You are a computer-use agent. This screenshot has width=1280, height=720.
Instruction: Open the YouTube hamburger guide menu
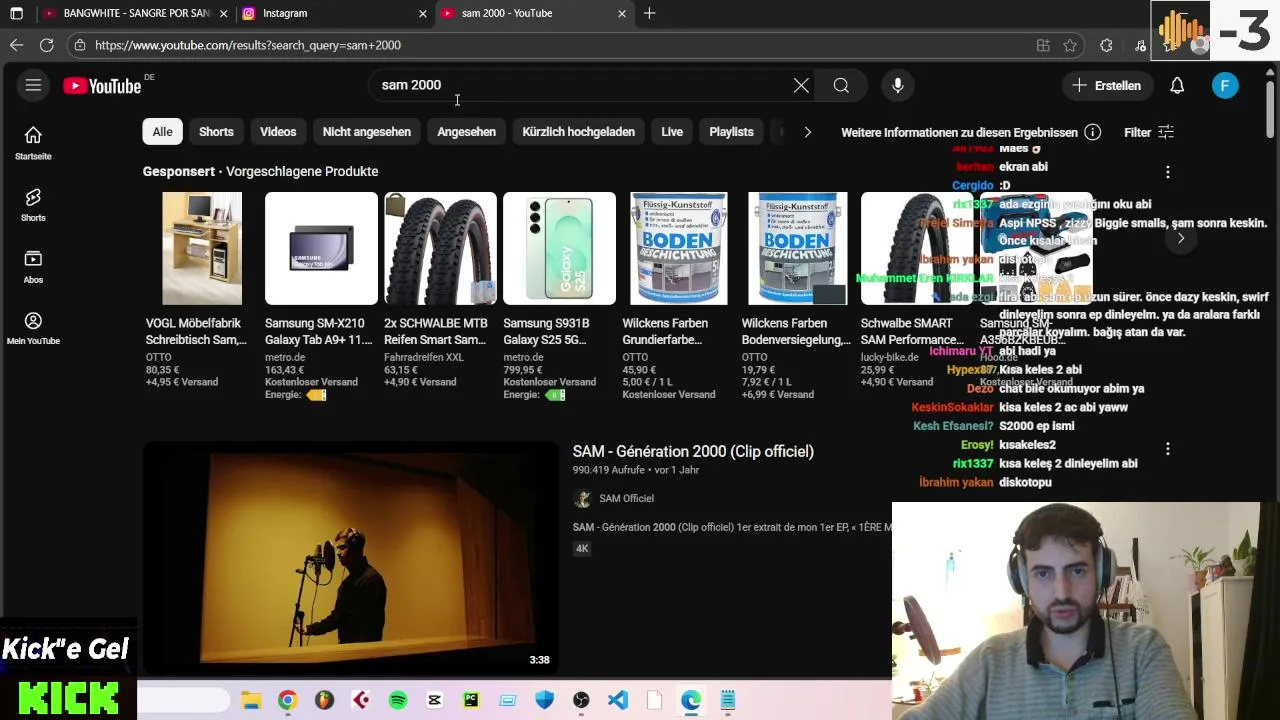(33, 86)
